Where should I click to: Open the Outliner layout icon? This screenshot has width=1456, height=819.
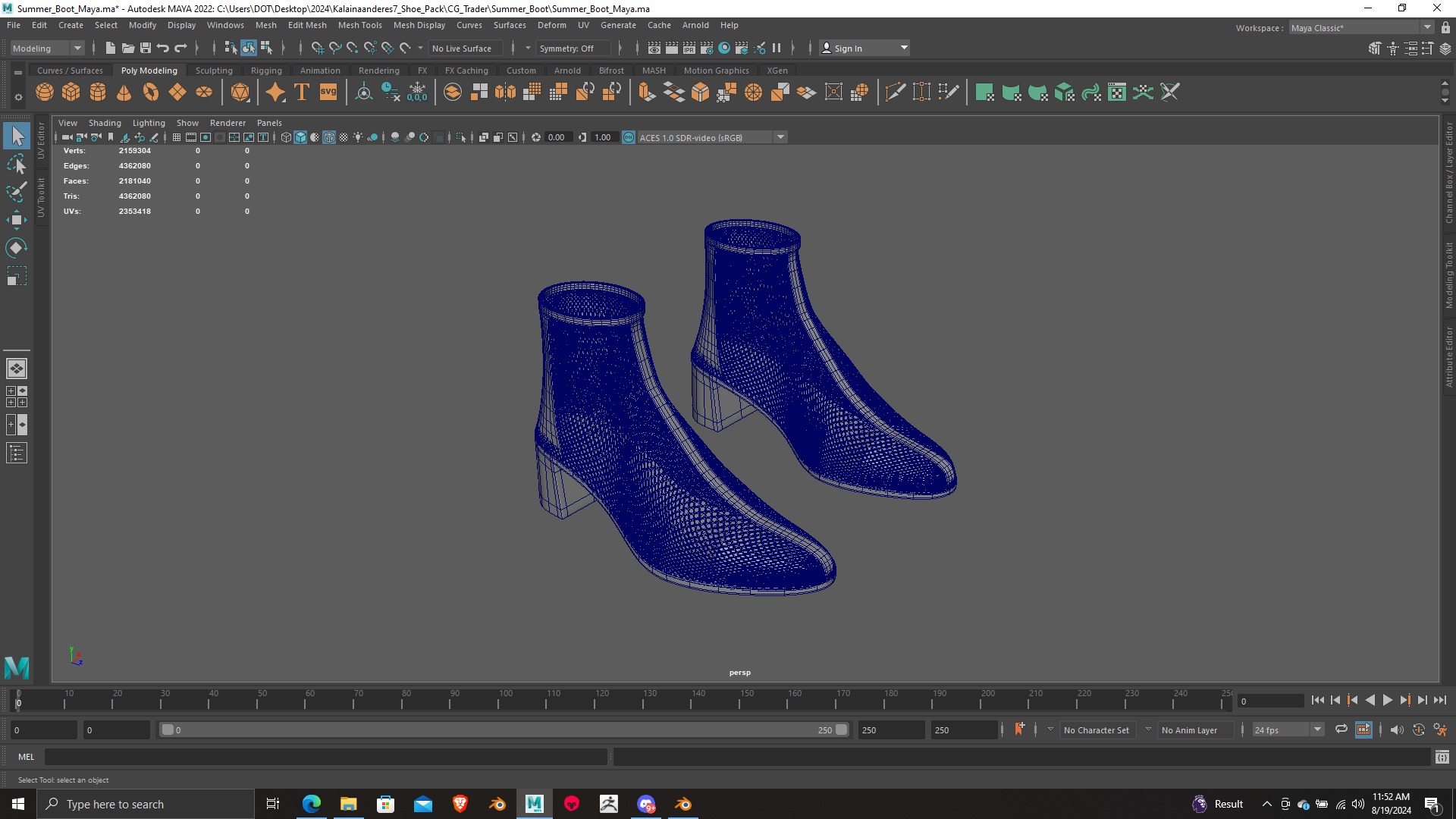pyautogui.click(x=17, y=453)
